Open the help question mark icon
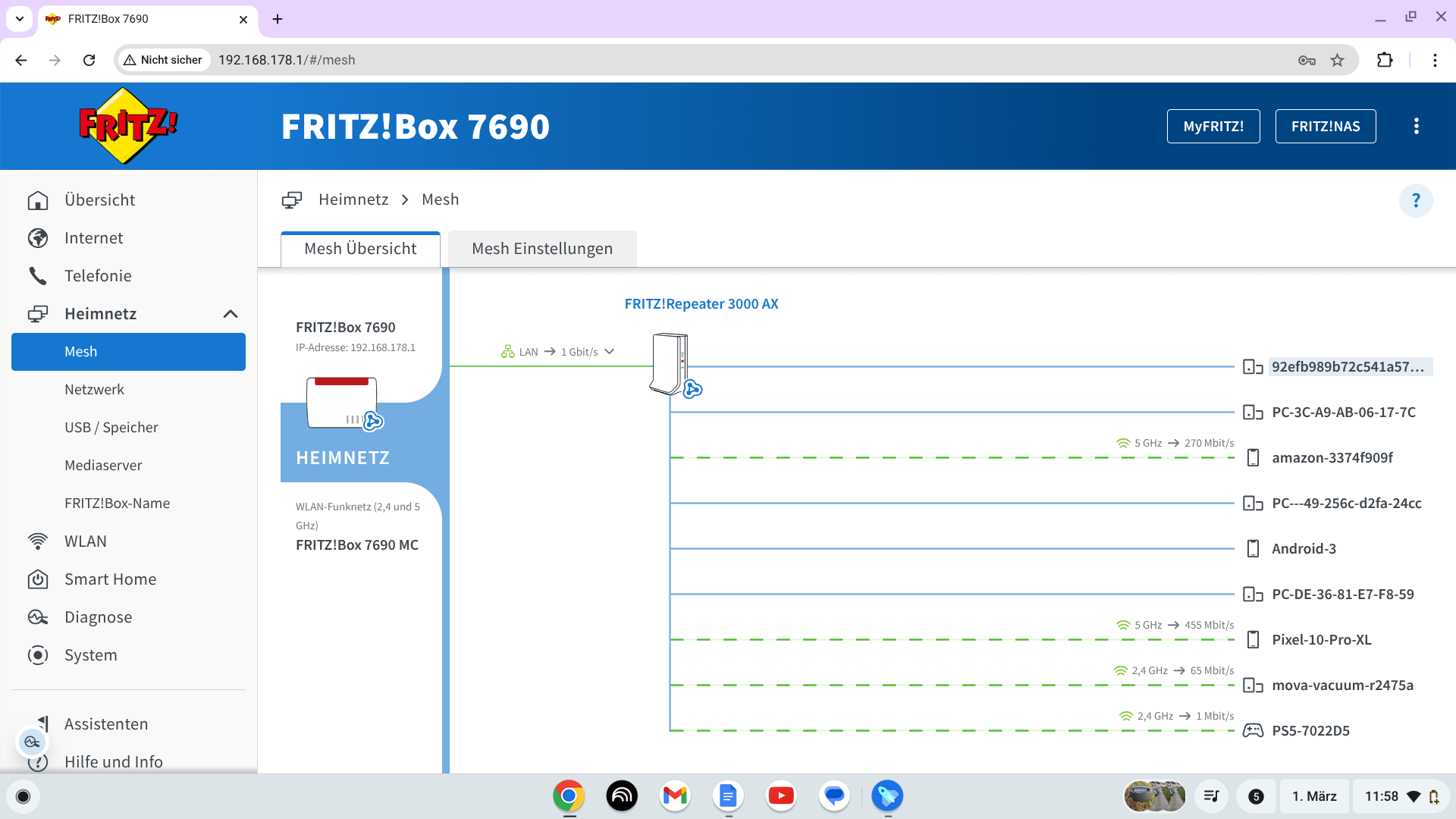This screenshot has width=1456, height=819. 1415,200
